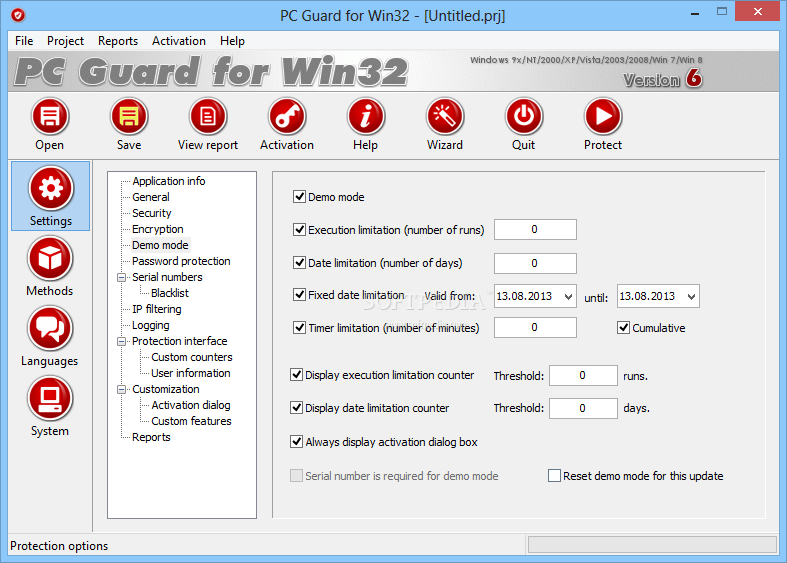The width and height of the screenshot is (787, 563).
Task: Select Logging tree item
Action: pos(151,325)
